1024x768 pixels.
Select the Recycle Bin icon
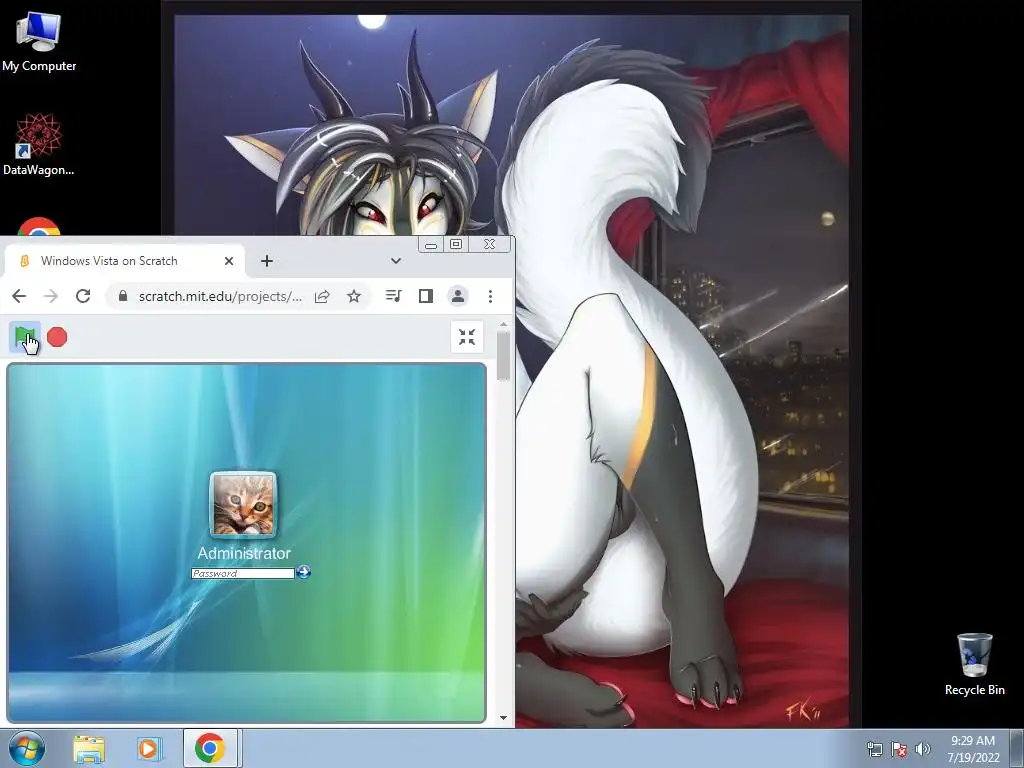pos(974,664)
